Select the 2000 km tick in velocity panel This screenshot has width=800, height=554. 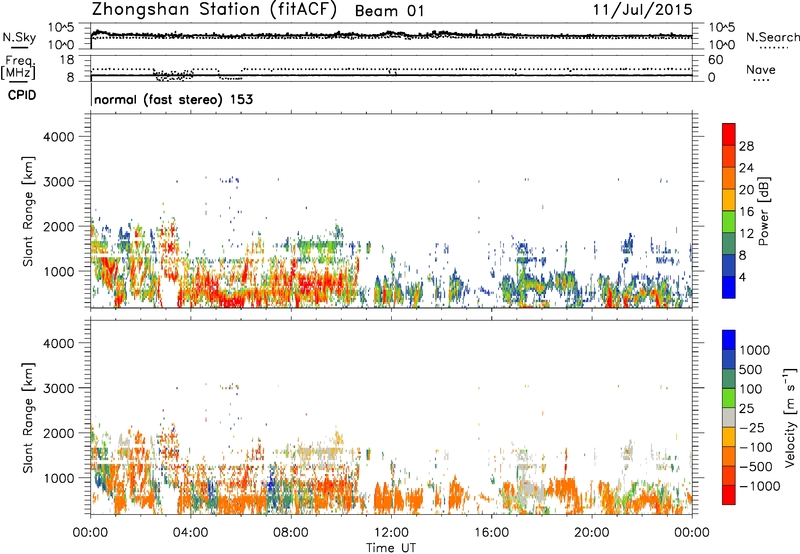[x=59, y=433]
